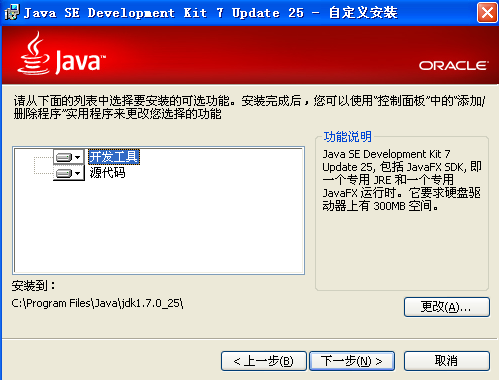The width and height of the screenshot is (499, 380).
Task: Go back with 上一步(B) button
Action: pos(264,361)
